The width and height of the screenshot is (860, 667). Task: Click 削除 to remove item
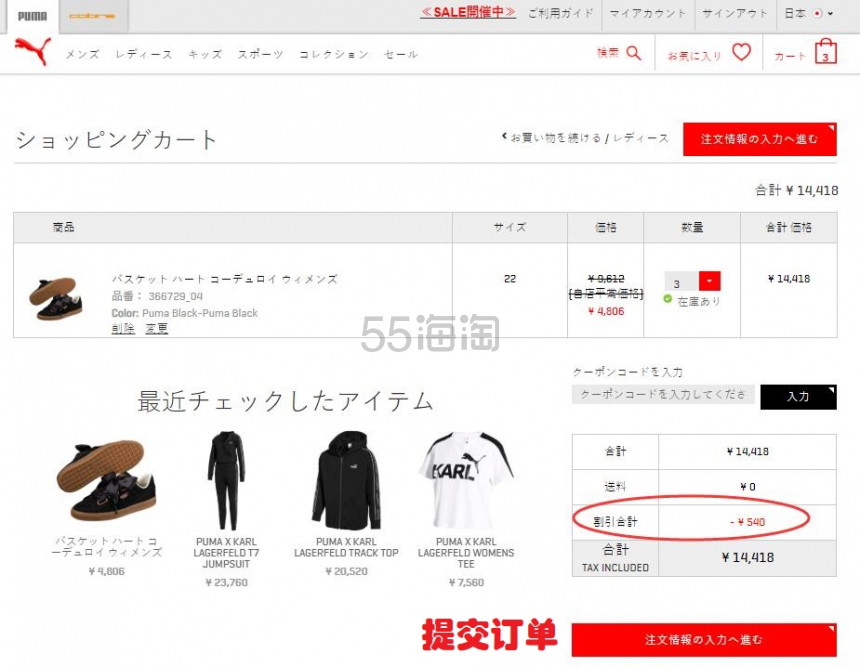pyautogui.click(x=123, y=329)
